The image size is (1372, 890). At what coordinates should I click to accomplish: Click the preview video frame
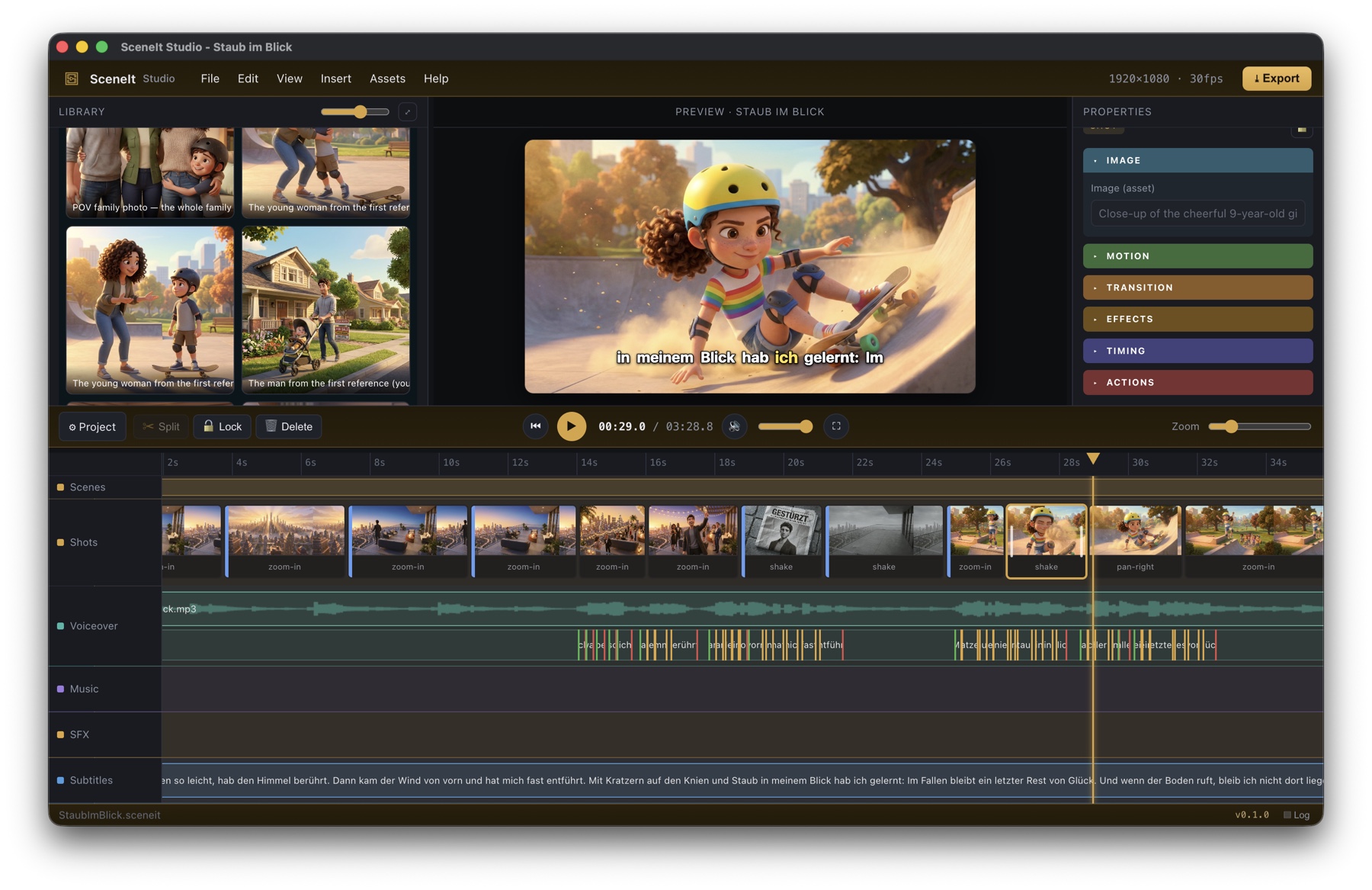pyautogui.click(x=750, y=266)
